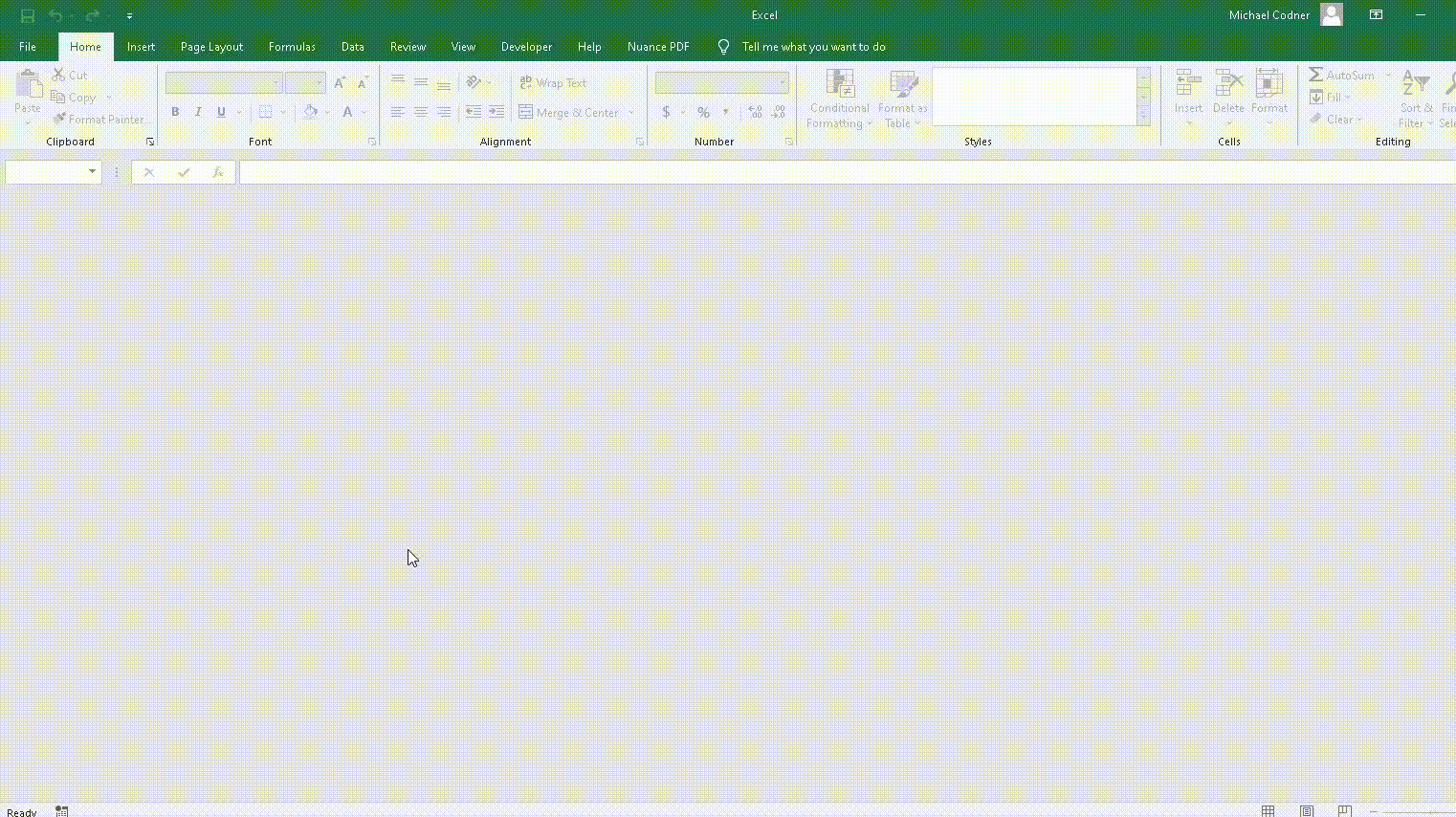The width and height of the screenshot is (1456, 817).
Task: Go to the Review tab
Action: coord(408,47)
